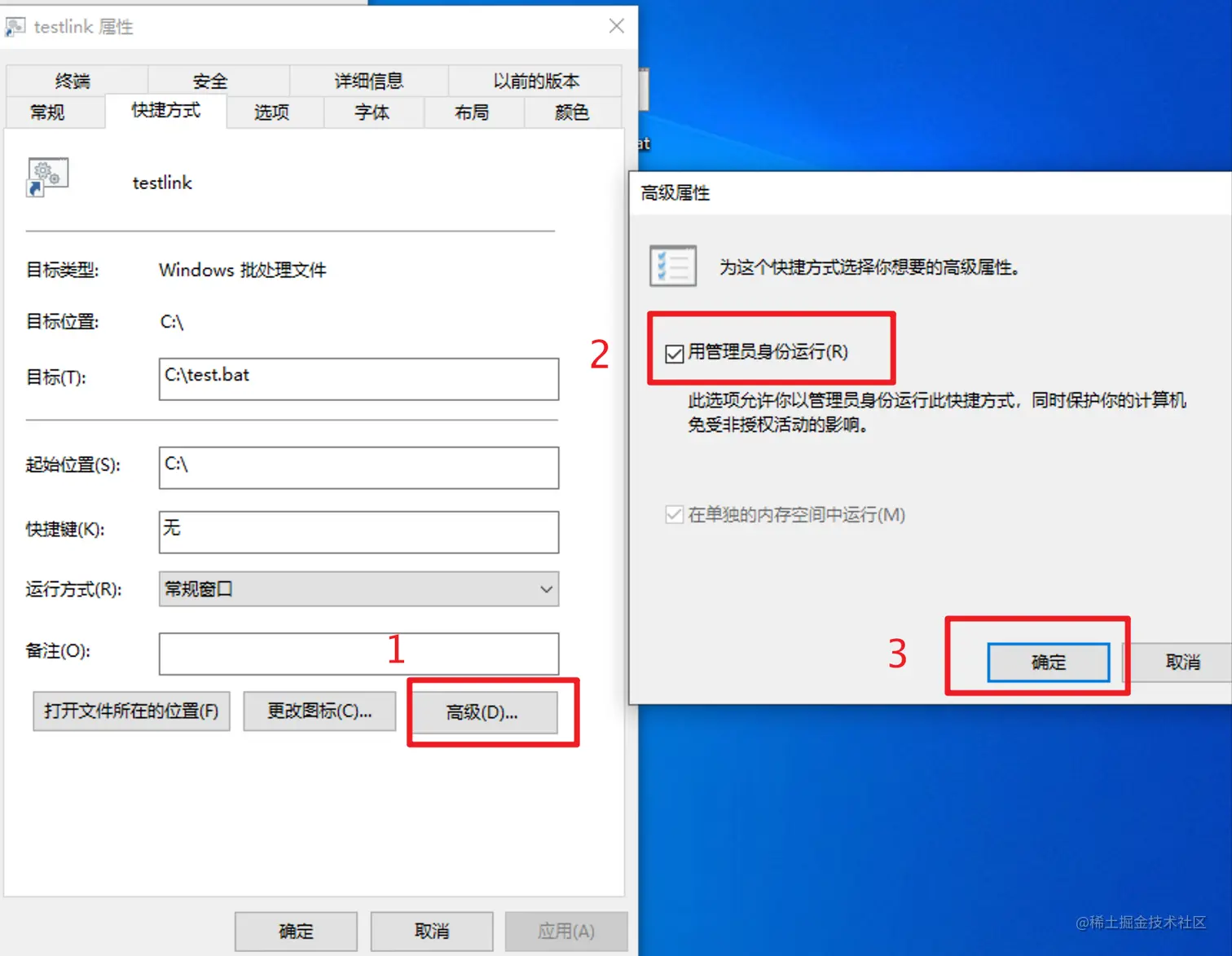Click the checklist icon in 高级属性 dialog

[x=673, y=266]
